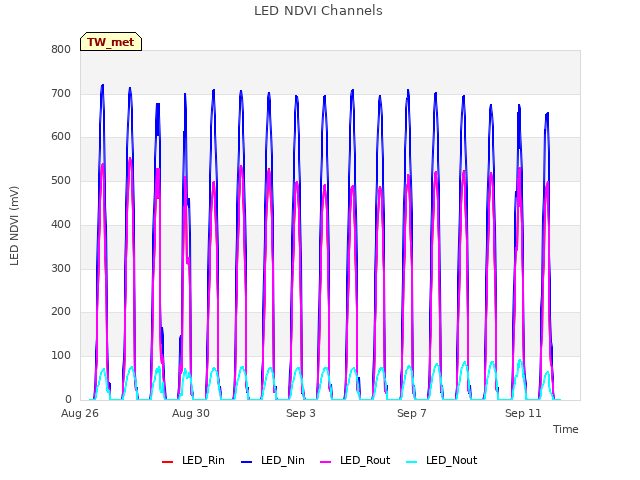
Task: Click the 700 y-axis tick label
Action: (61, 93)
